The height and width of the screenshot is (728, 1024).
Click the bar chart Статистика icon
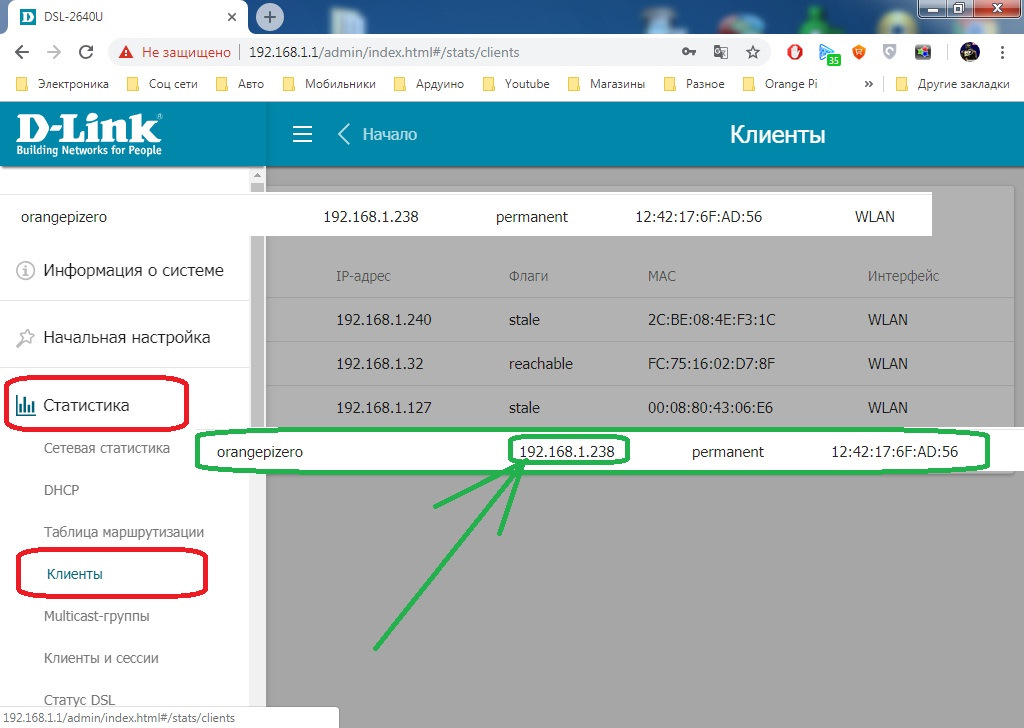[25, 405]
